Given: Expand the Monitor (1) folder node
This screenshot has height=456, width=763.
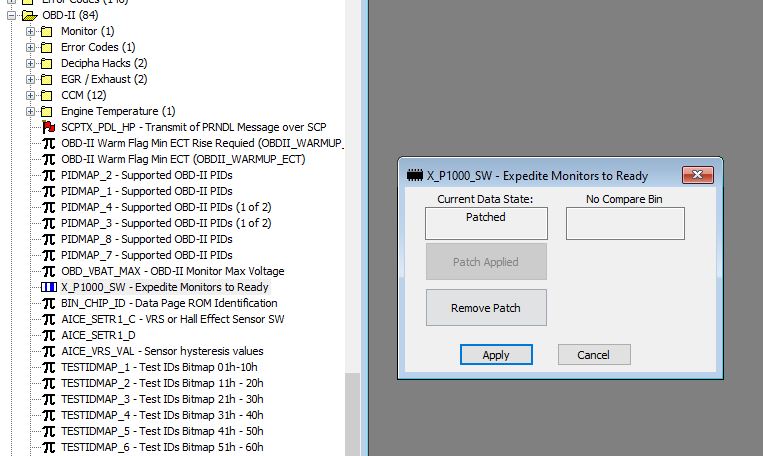Looking at the screenshot, I should click(31, 31).
